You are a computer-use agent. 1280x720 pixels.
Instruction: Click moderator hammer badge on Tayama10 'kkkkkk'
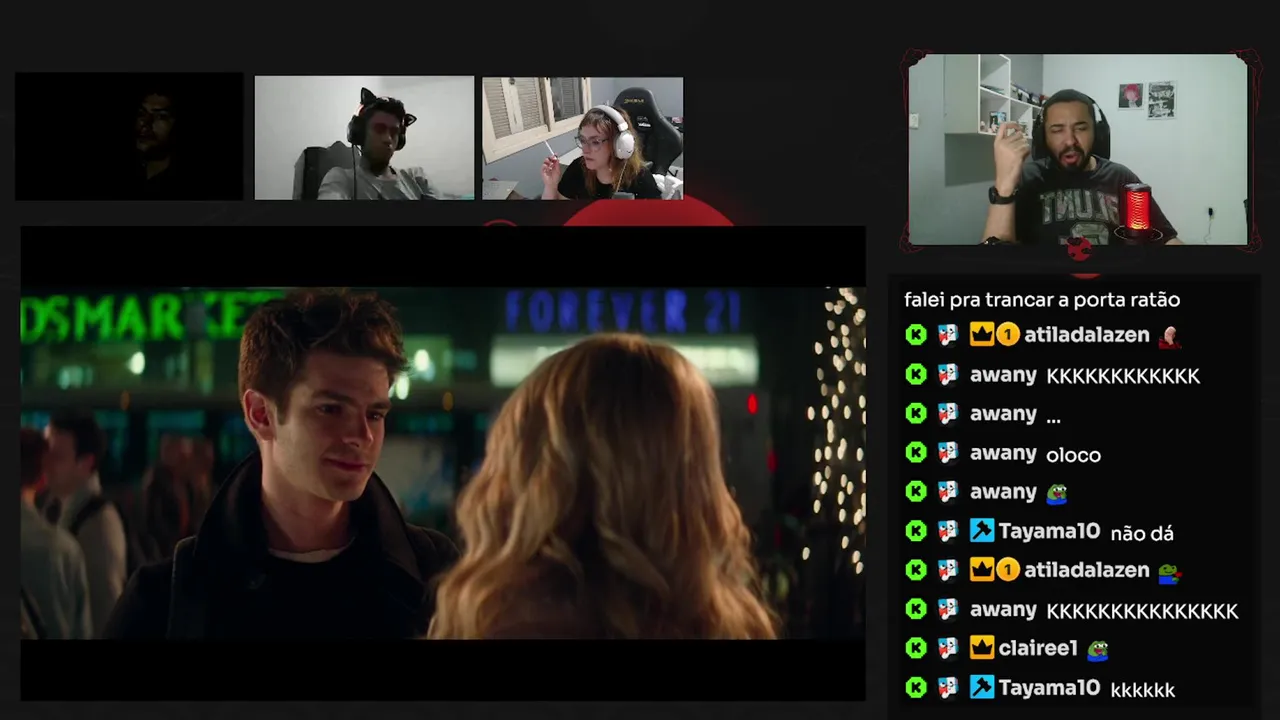coord(982,687)
